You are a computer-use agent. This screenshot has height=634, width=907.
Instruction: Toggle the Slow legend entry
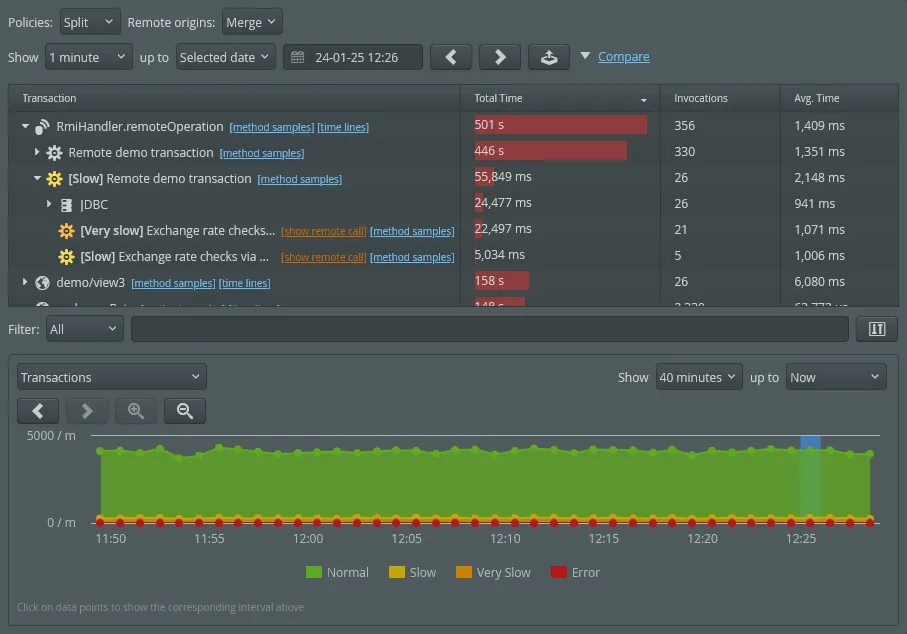click(x=413, y=572)
